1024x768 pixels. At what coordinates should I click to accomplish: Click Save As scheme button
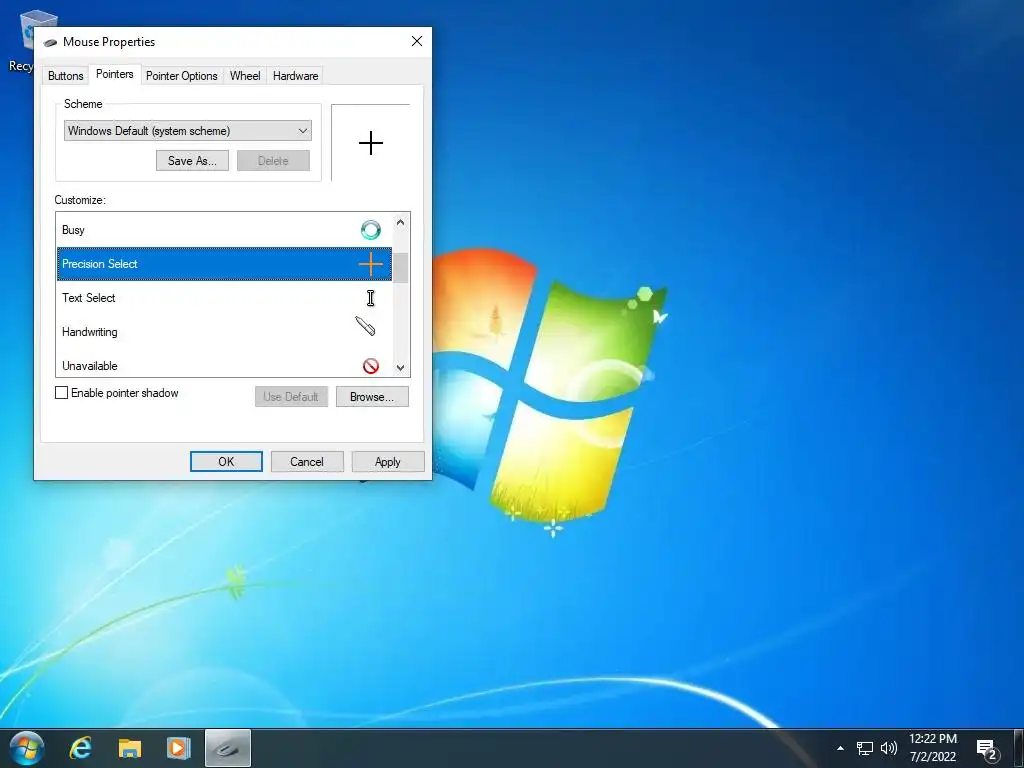tap(192, 161)
